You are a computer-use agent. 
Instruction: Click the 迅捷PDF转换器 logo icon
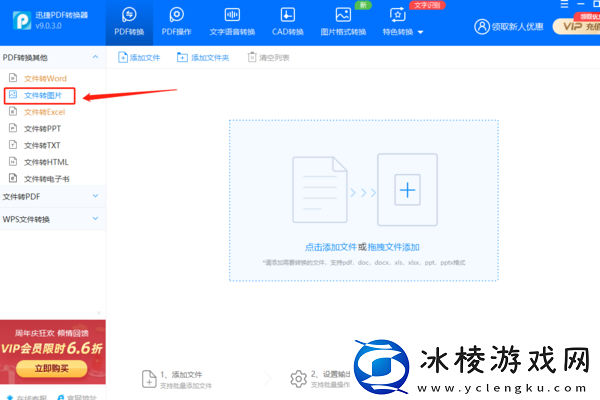[22, 20]
